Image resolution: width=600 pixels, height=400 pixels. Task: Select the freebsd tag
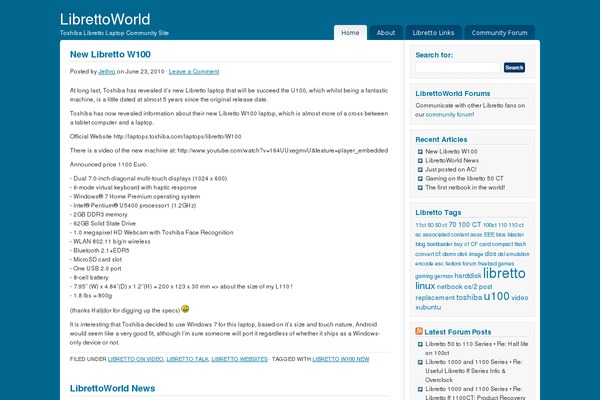tap(487, 264)
